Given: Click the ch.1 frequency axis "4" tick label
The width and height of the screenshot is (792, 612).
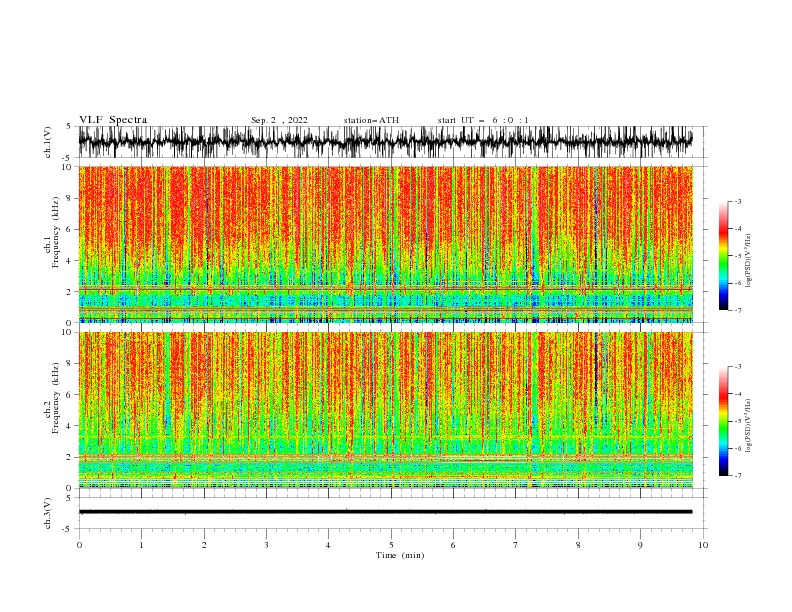Looking at the screenshot, I should [70, 261].
